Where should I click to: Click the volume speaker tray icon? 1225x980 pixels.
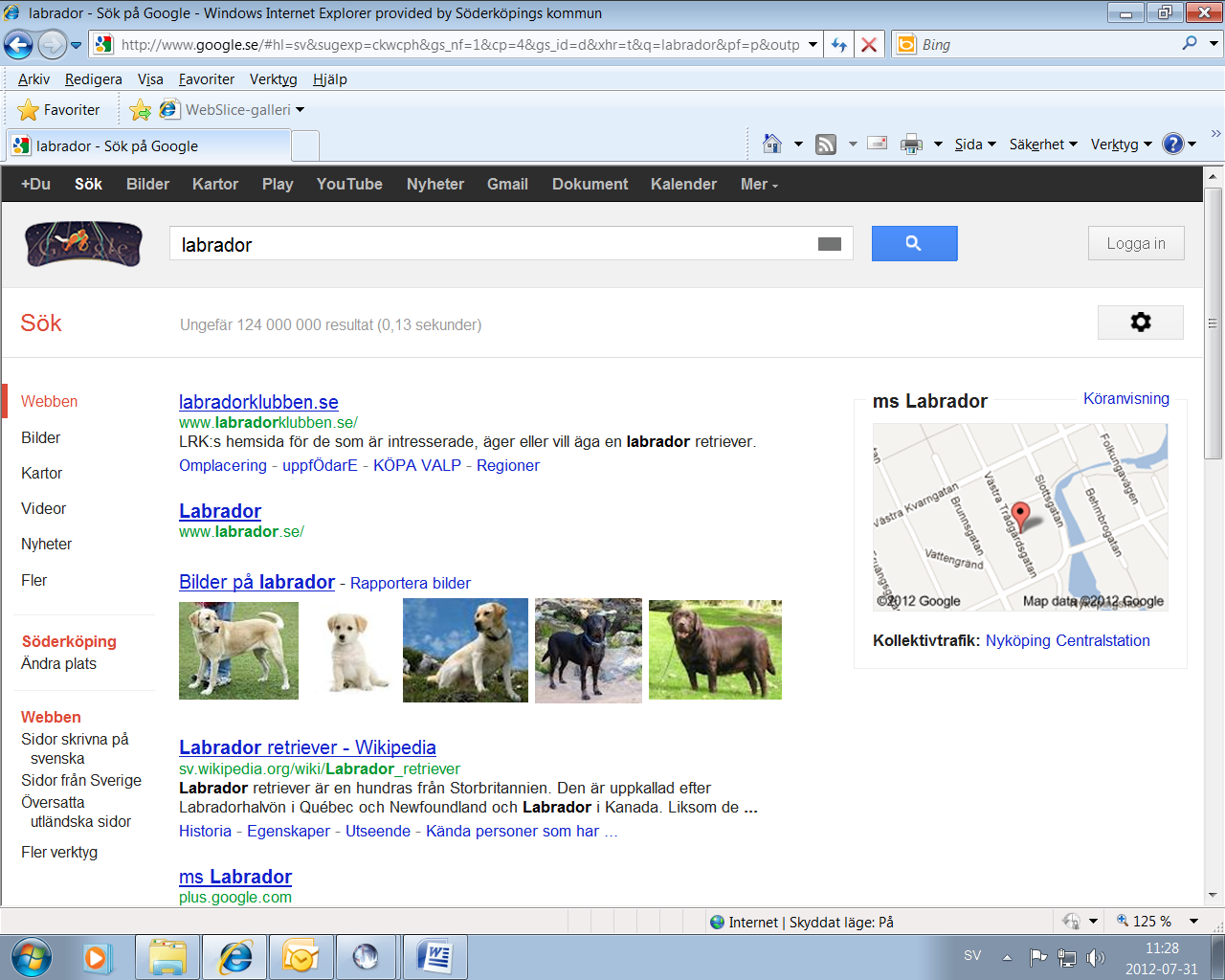point(1095,957)
